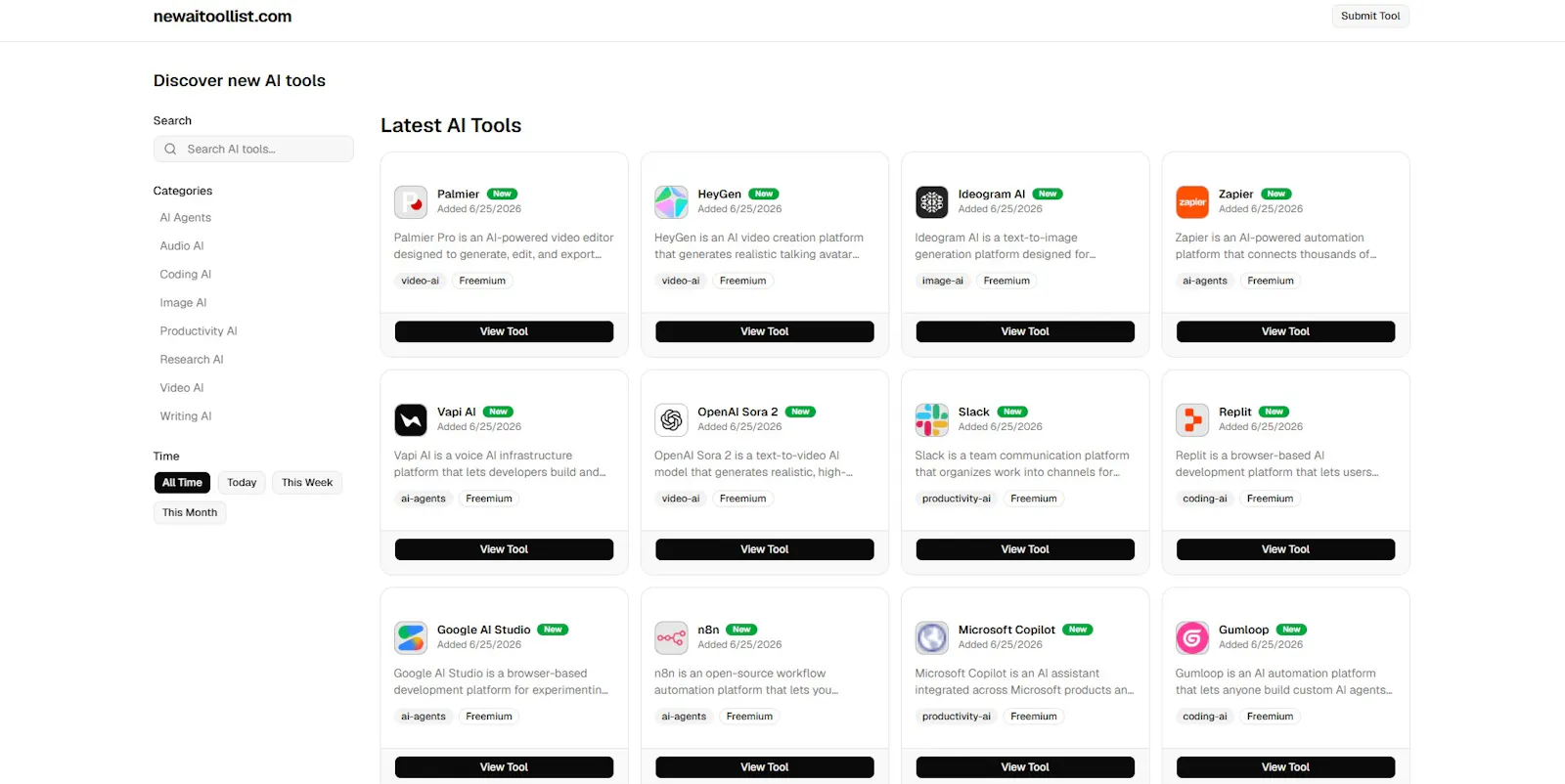The image size is (1565, 784).
Task: Click View Tool for Palmier
Action: pos(504,331)
